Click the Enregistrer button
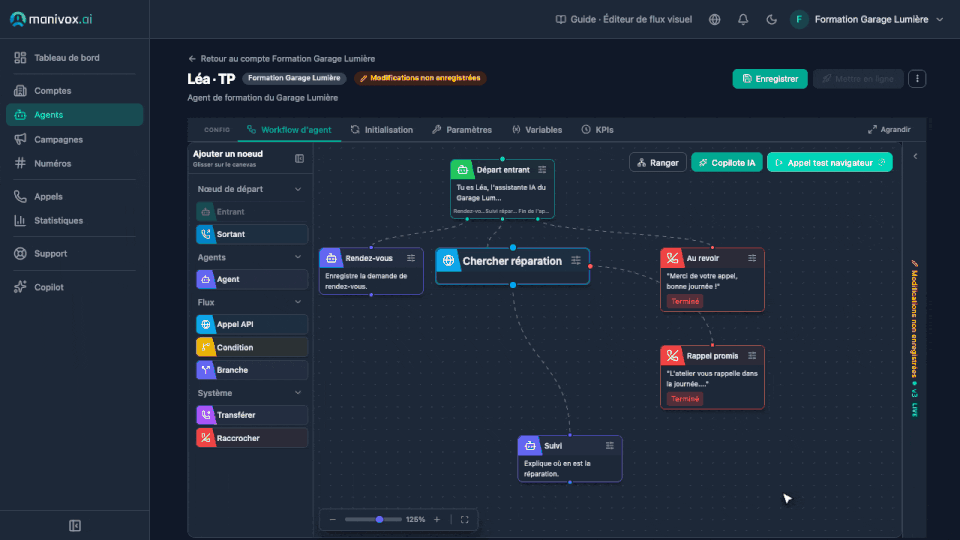 click(770, 78)
